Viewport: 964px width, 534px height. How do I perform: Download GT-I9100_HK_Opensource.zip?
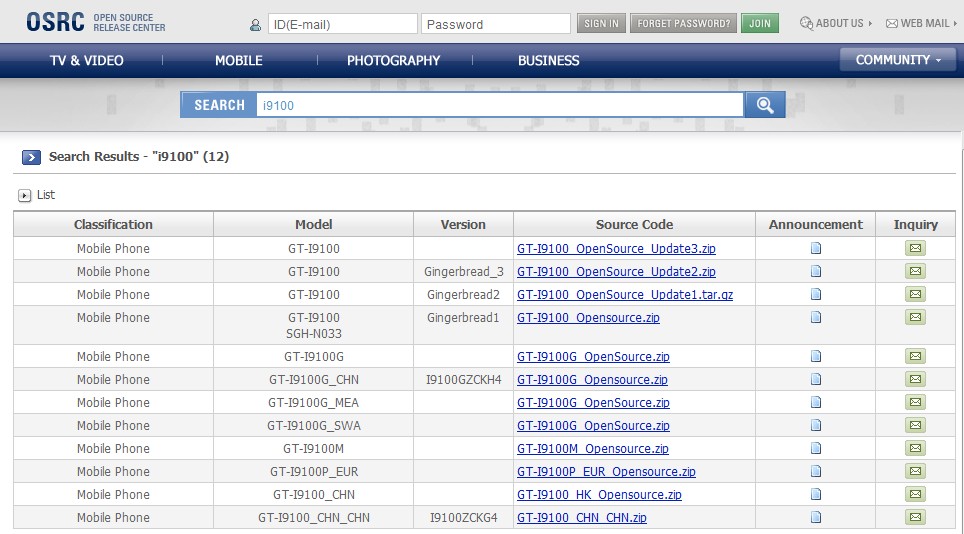coord(599,495)
